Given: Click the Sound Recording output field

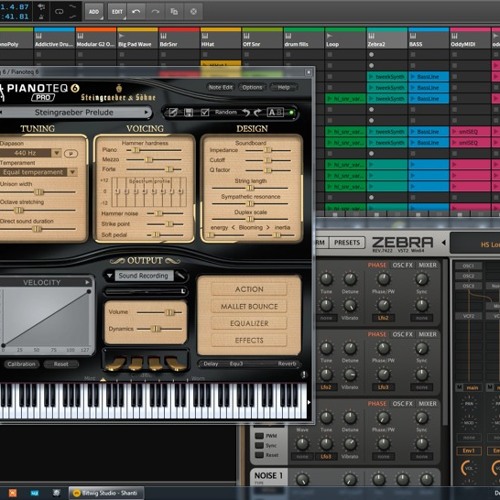Looking at the screenshot, I should click(144, 276).
